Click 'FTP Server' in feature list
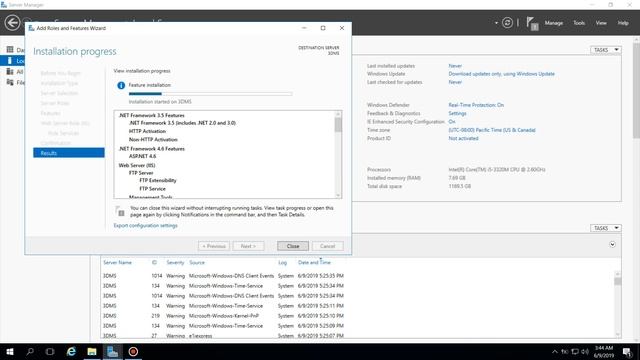Screen dimensions: 640x360 141,173
